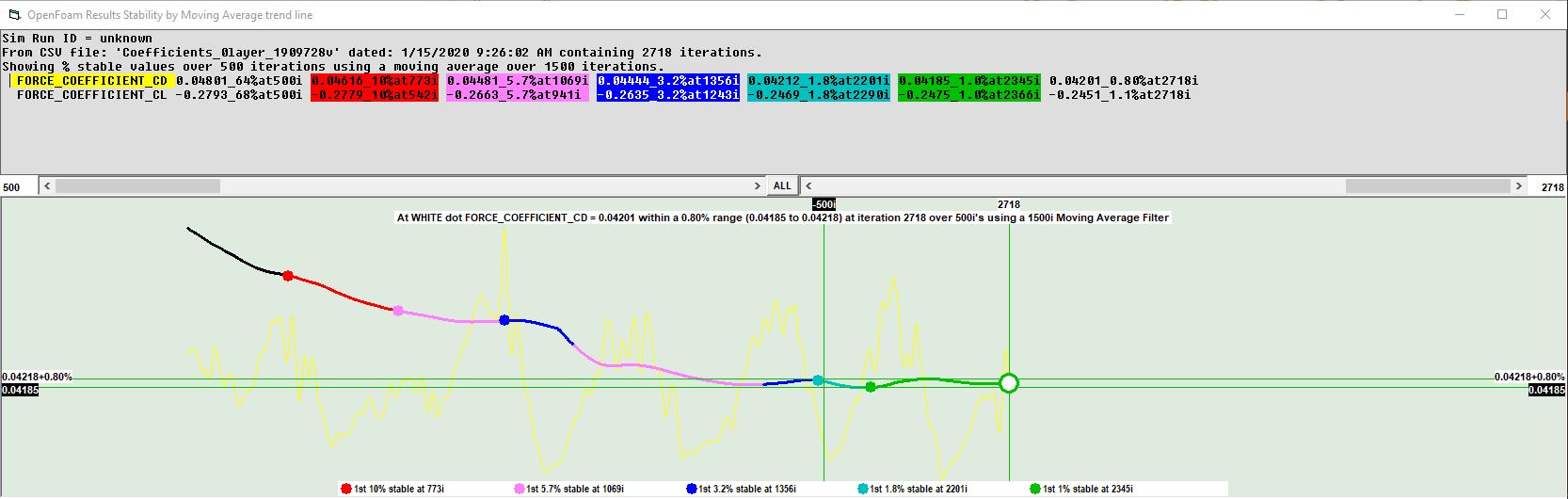The image size is (1568, 499).
Task: Click left black 0.04185 axis label
Action: (20, 390)
